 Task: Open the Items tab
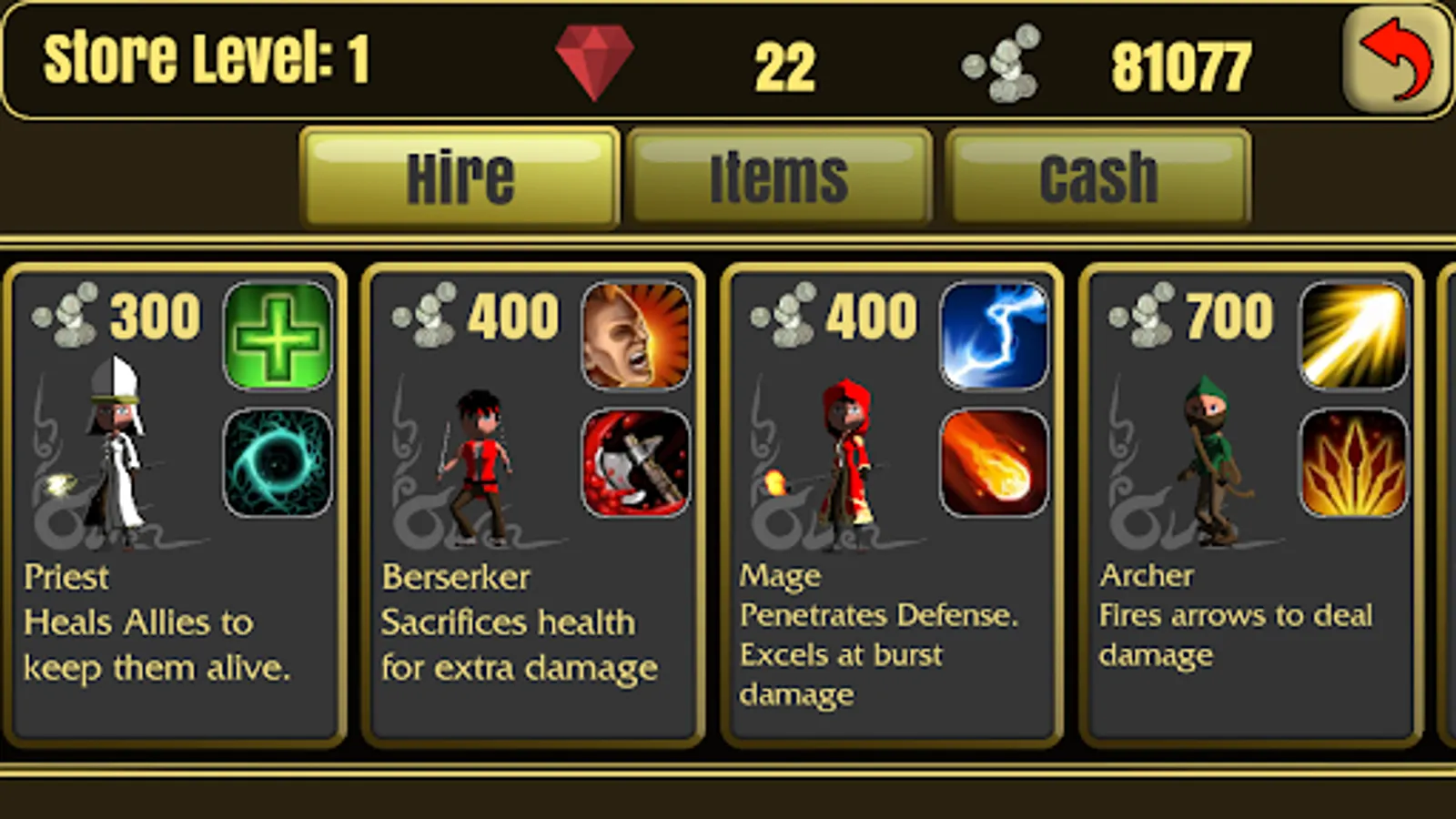[780, 177]
